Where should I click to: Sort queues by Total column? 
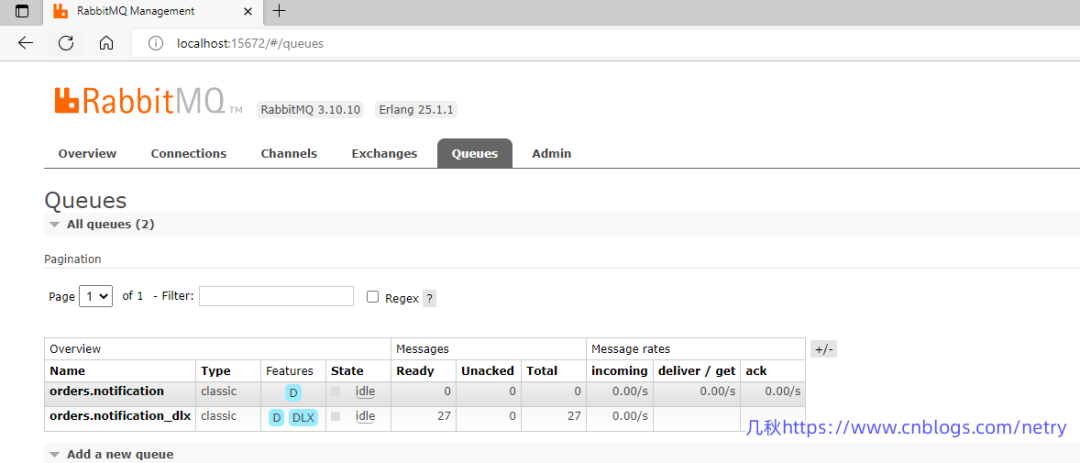[x=542, y=371]
